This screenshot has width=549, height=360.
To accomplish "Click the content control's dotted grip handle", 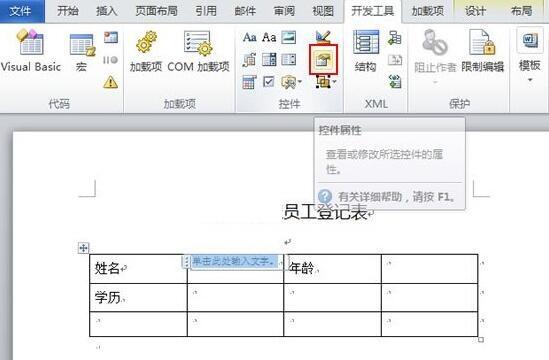I will 187,261.
